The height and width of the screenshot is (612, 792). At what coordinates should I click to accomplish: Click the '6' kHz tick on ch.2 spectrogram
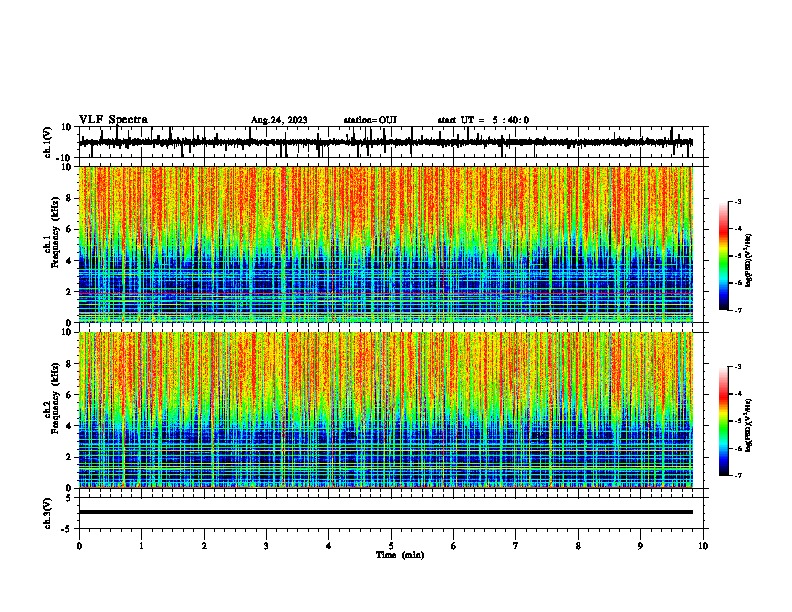pos(69,395)
